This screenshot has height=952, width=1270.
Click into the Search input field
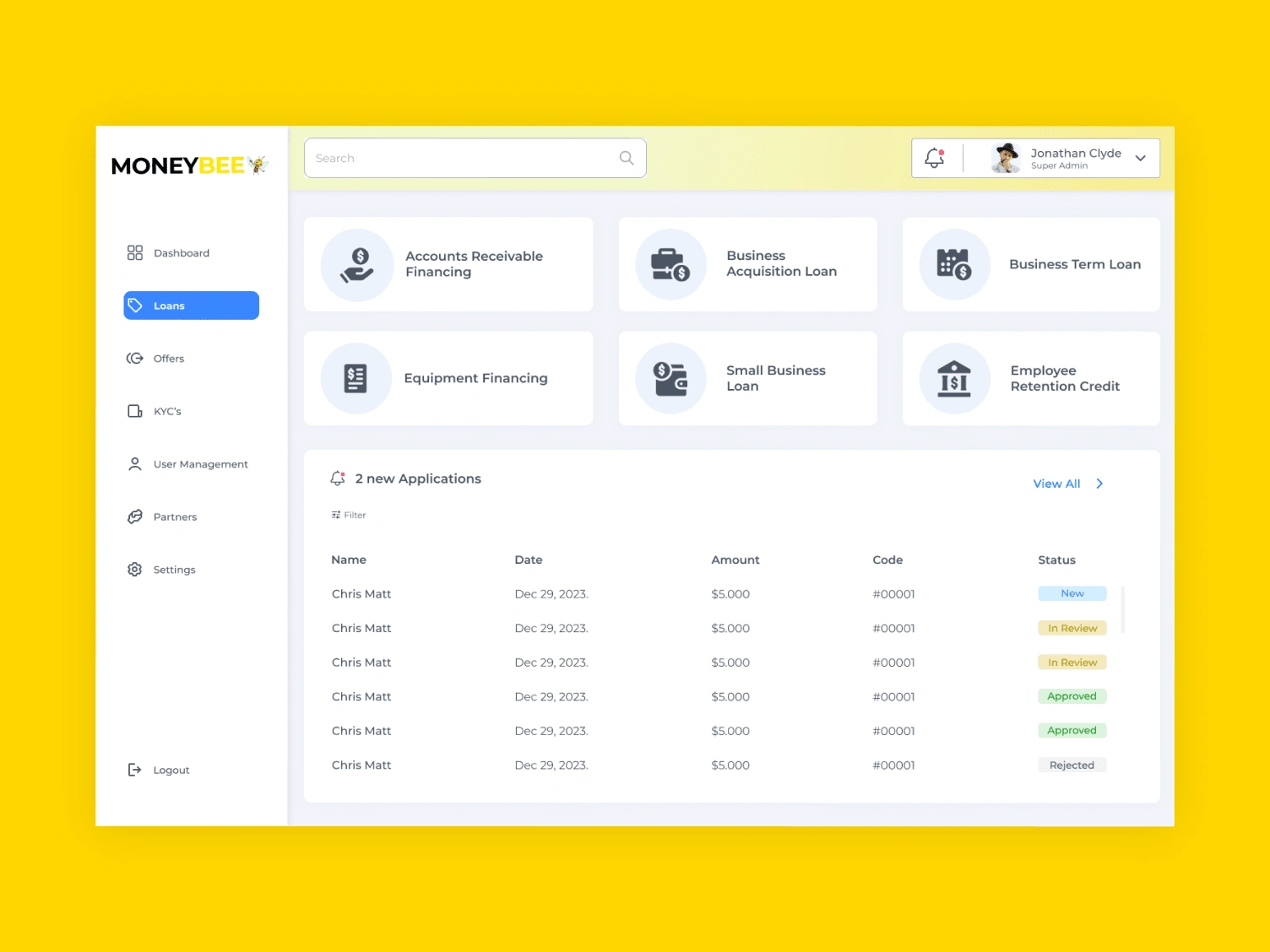tap(475, 158)
